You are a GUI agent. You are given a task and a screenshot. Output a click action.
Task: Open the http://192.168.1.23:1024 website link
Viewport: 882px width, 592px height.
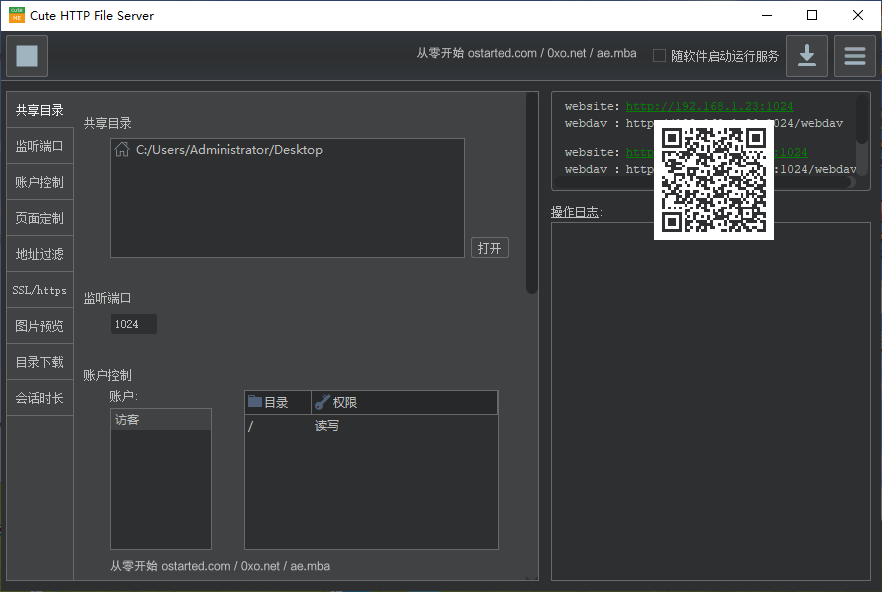point(709,106)
